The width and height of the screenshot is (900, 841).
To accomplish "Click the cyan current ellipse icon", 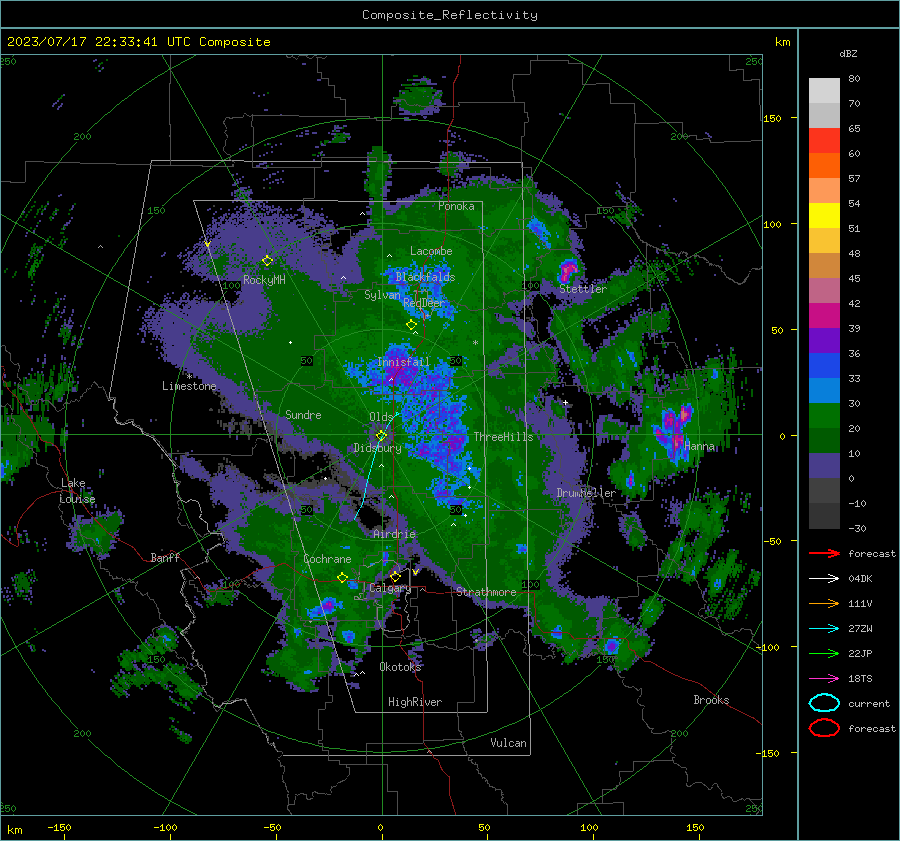I will coord(824,703).
